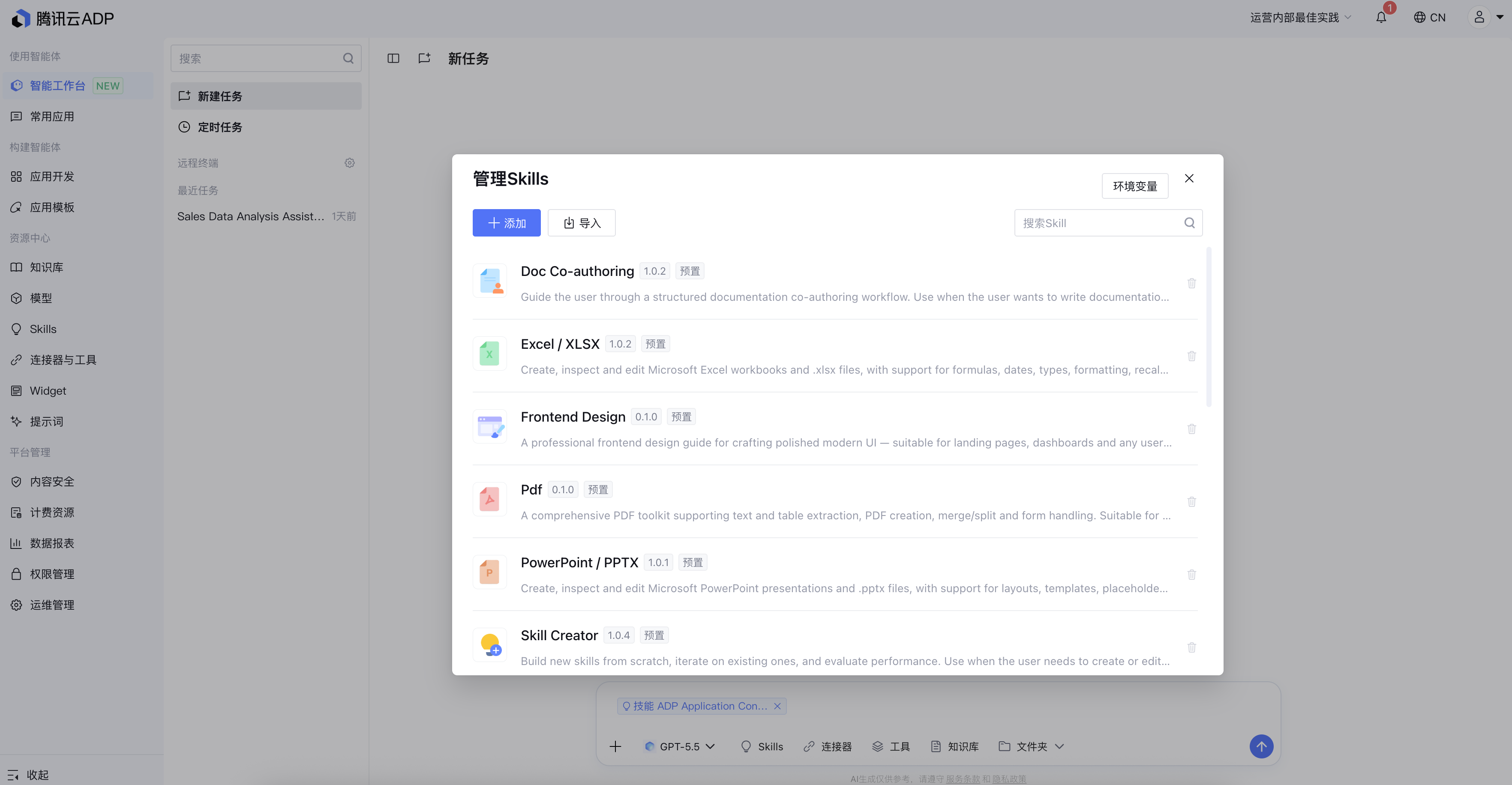
Task: Delete the Frontend Design skill
Action: pyautogui.click(x=1191, y=429)
